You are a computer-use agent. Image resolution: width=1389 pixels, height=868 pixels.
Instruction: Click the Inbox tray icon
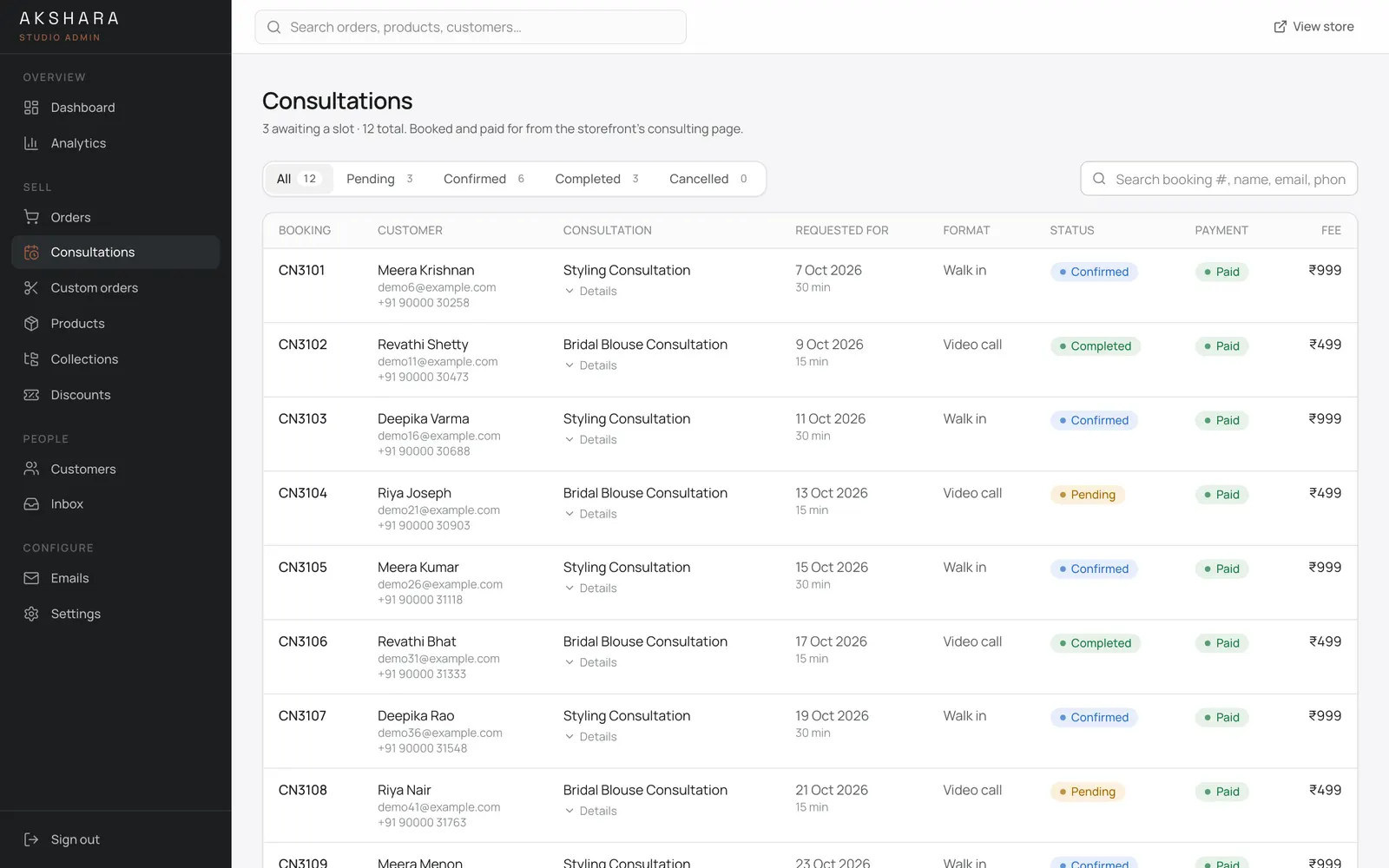click(31, 503)
